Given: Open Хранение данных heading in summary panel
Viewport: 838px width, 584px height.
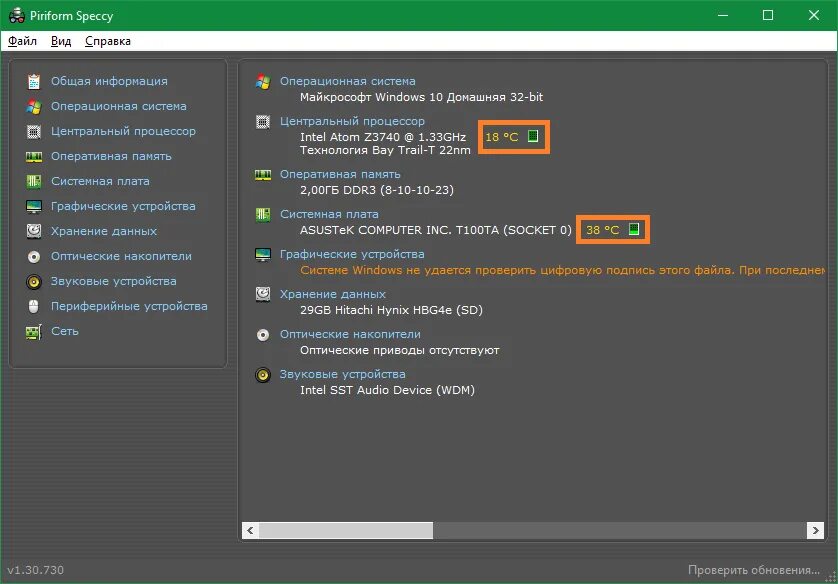Looking at the screenshot, I should tap(332, 294).
